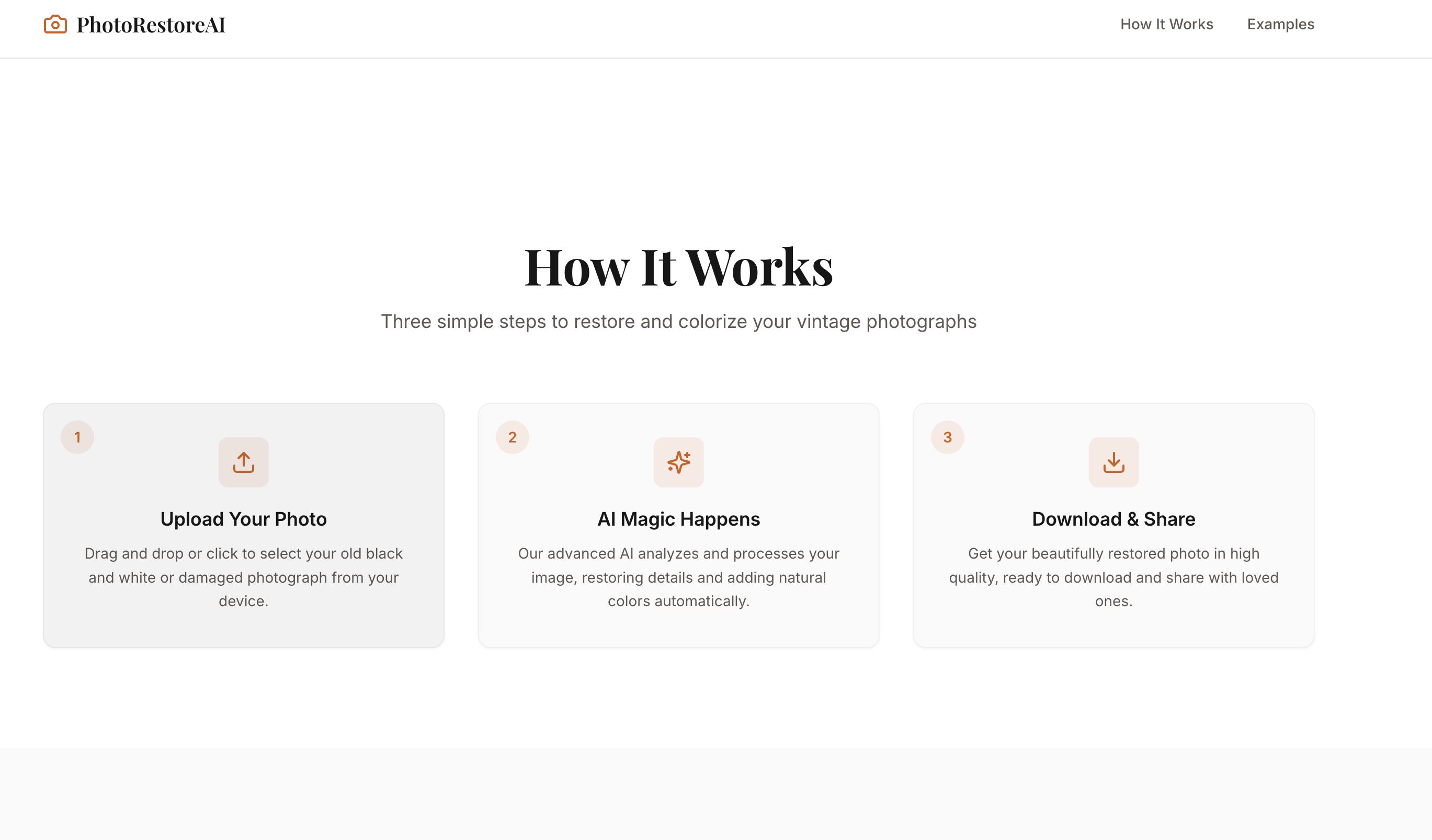Screen dimensions: 1432x840
Task: Click the AI sparkle icon
Action: (678, 462)
